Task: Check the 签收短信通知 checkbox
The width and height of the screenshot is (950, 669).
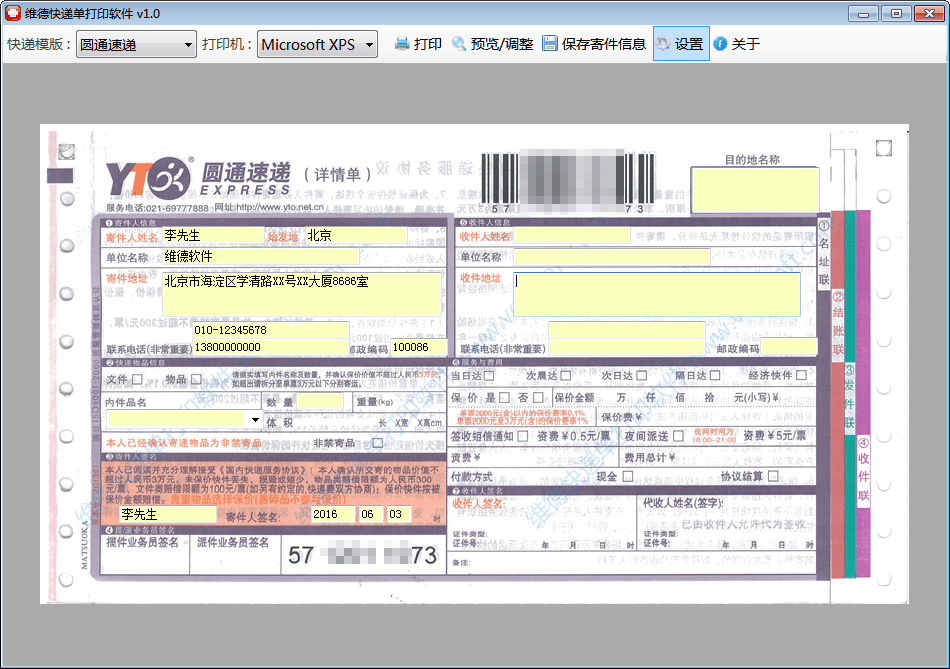Action: point(523,436)
